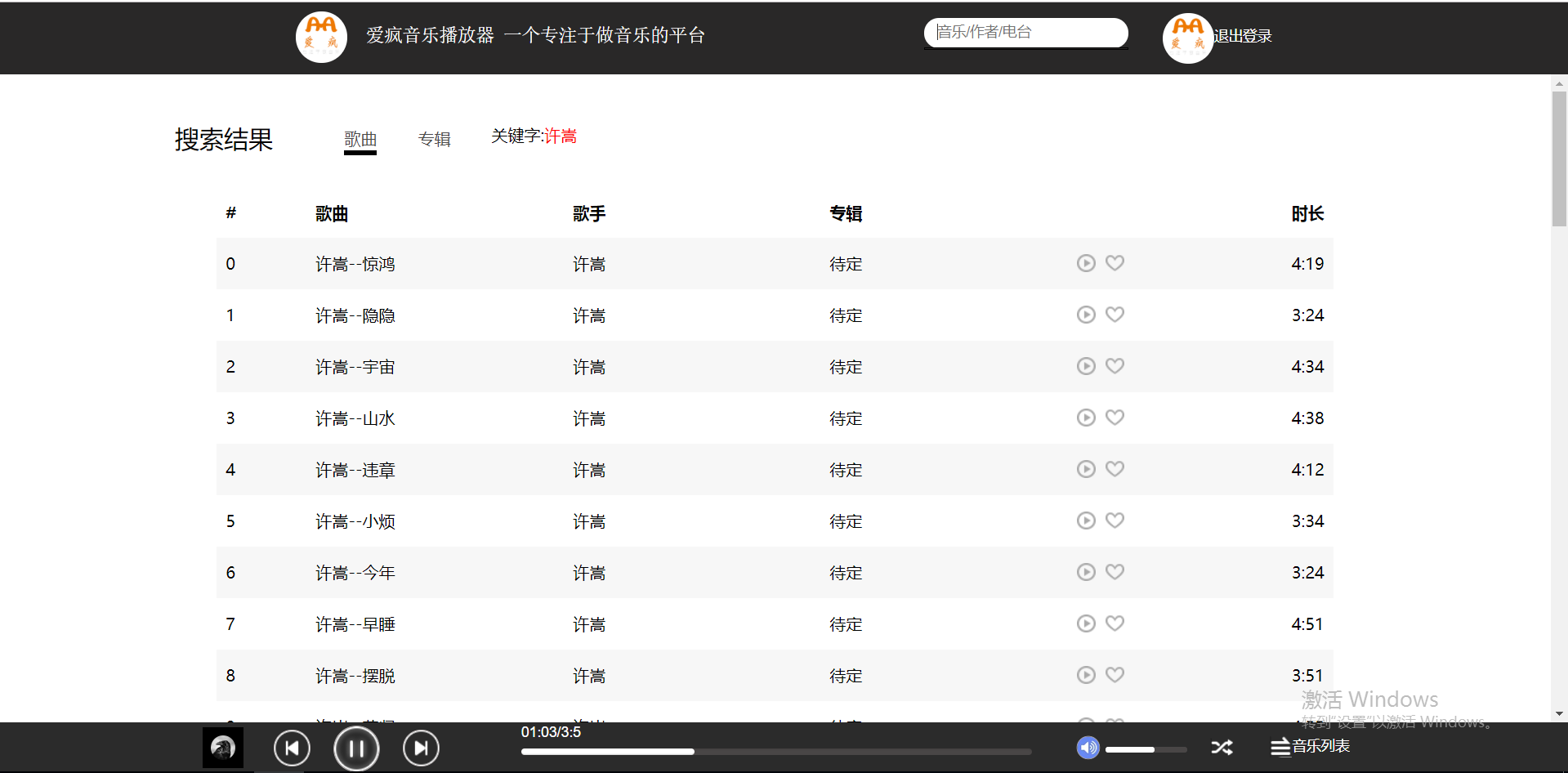Pause the current playback
Viewport: 1568px width, 773px height.
[x=356, y=748]
